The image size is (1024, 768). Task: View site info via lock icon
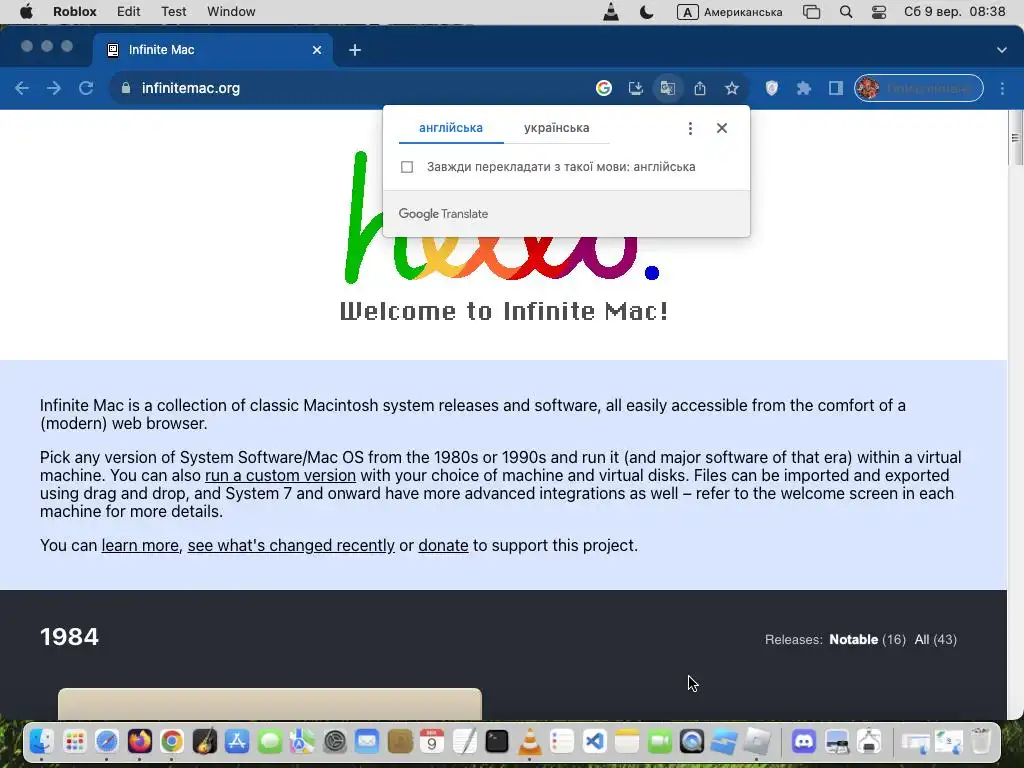point(126,88)
